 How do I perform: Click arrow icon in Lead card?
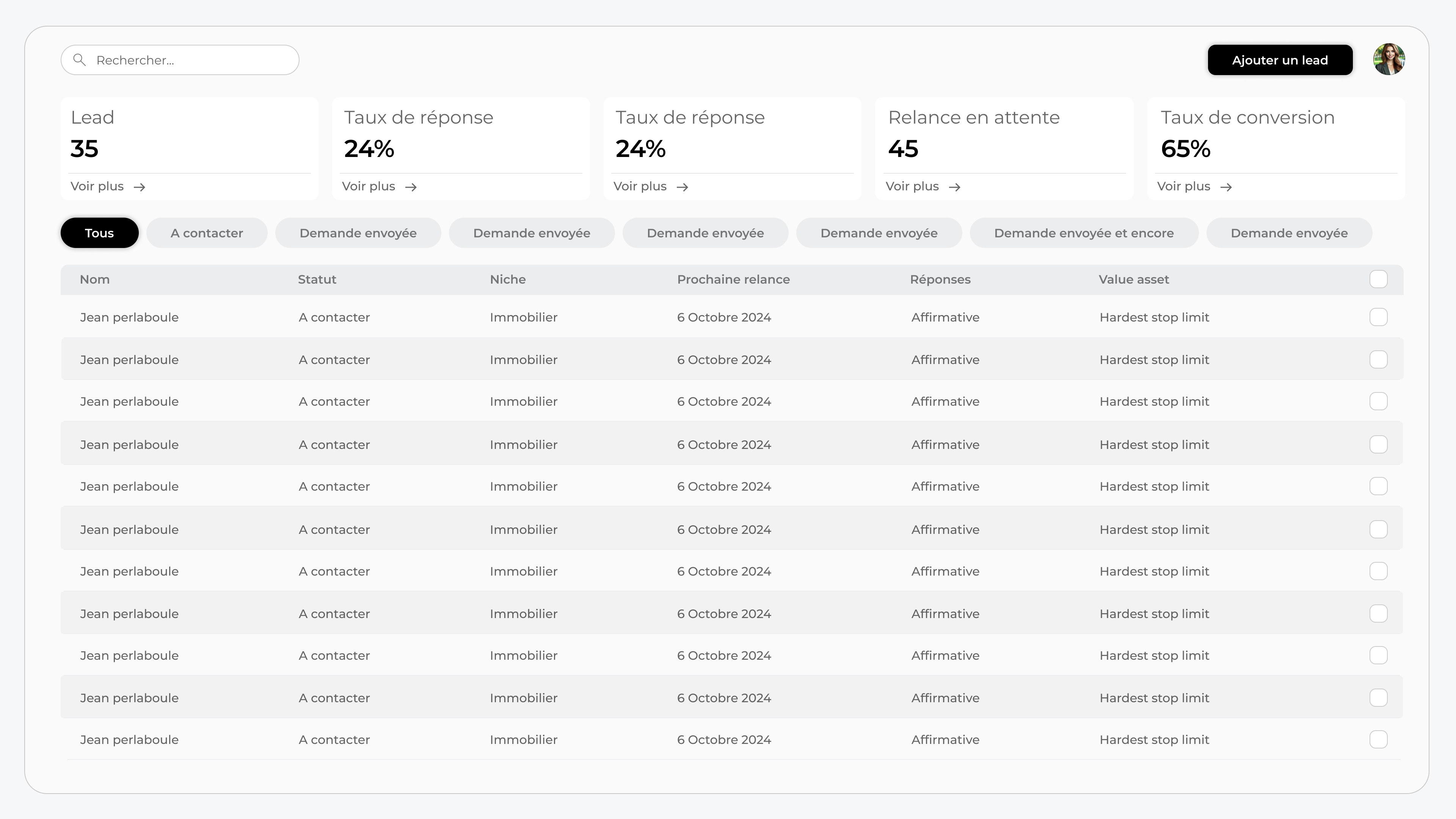140,187
